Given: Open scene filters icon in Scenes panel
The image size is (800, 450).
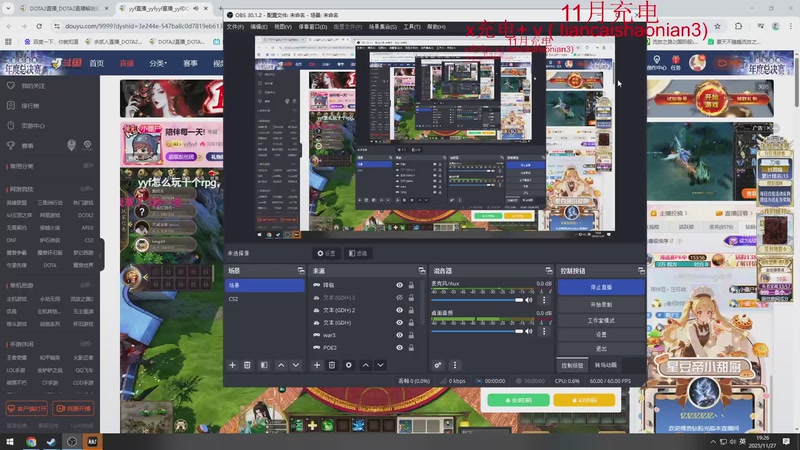Looking at the screenshot, I should pos(264,365).
